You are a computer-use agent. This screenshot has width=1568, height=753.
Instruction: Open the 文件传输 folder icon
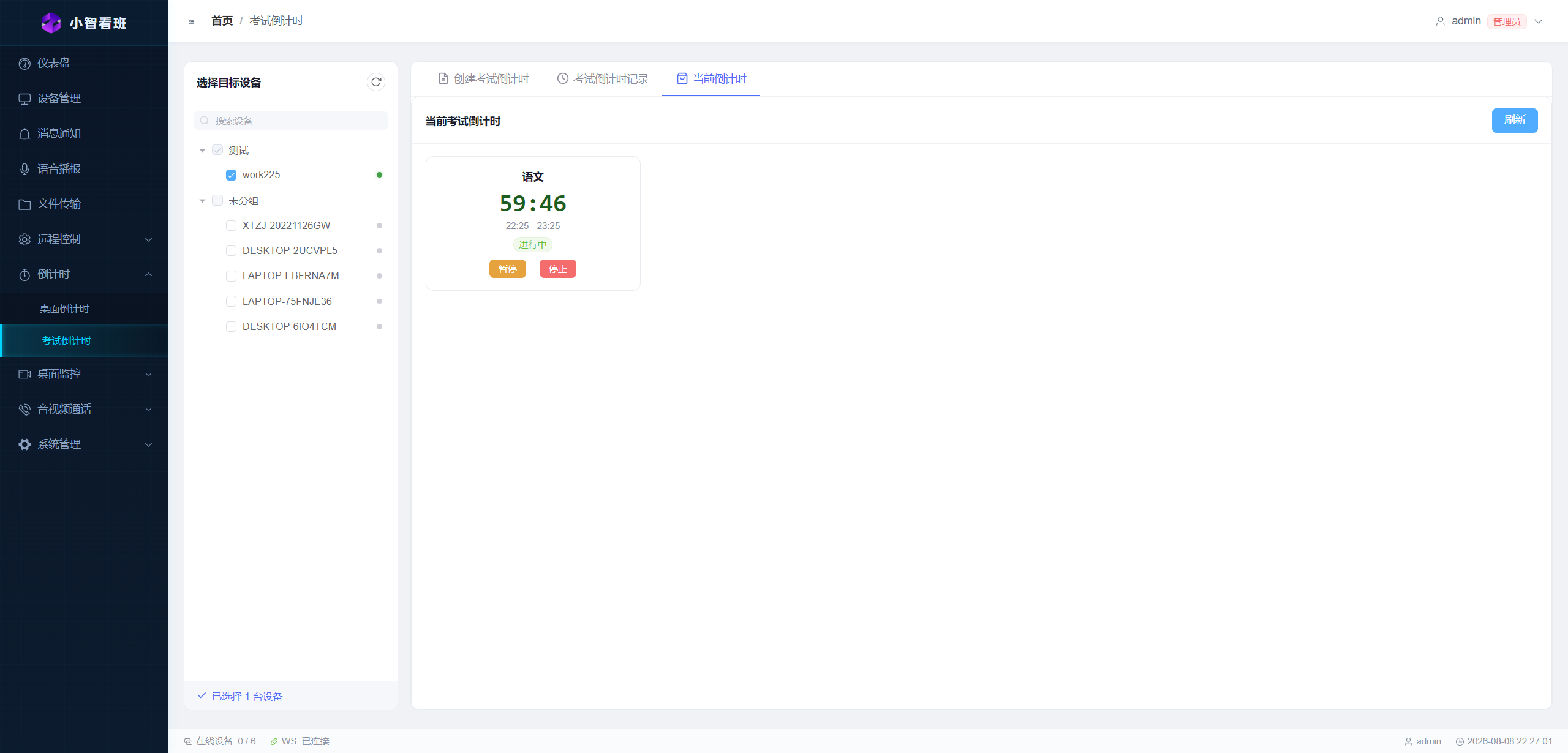(x=24, y=204)
